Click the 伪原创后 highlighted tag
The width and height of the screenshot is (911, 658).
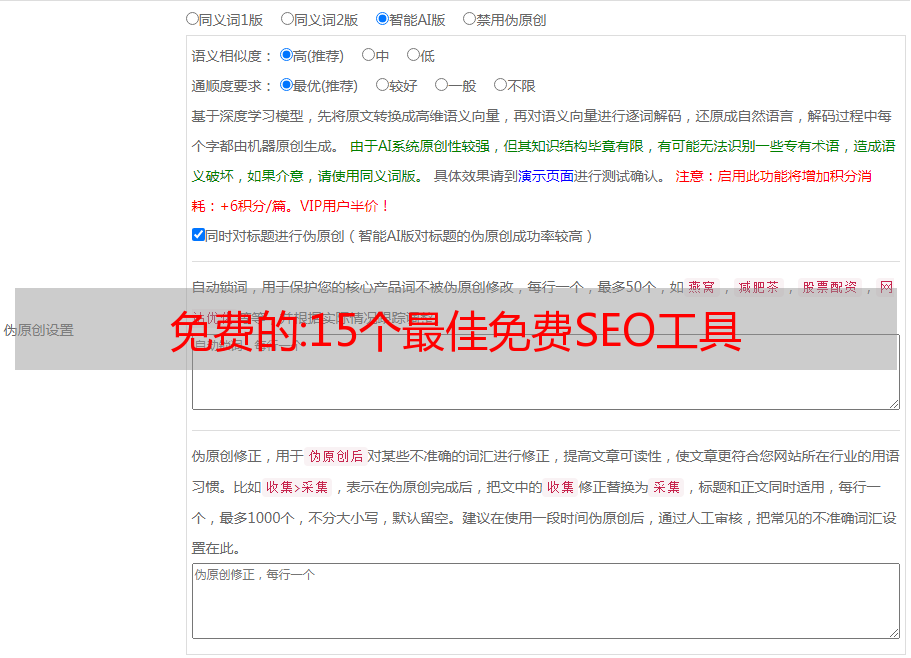(x=336, y=456)
